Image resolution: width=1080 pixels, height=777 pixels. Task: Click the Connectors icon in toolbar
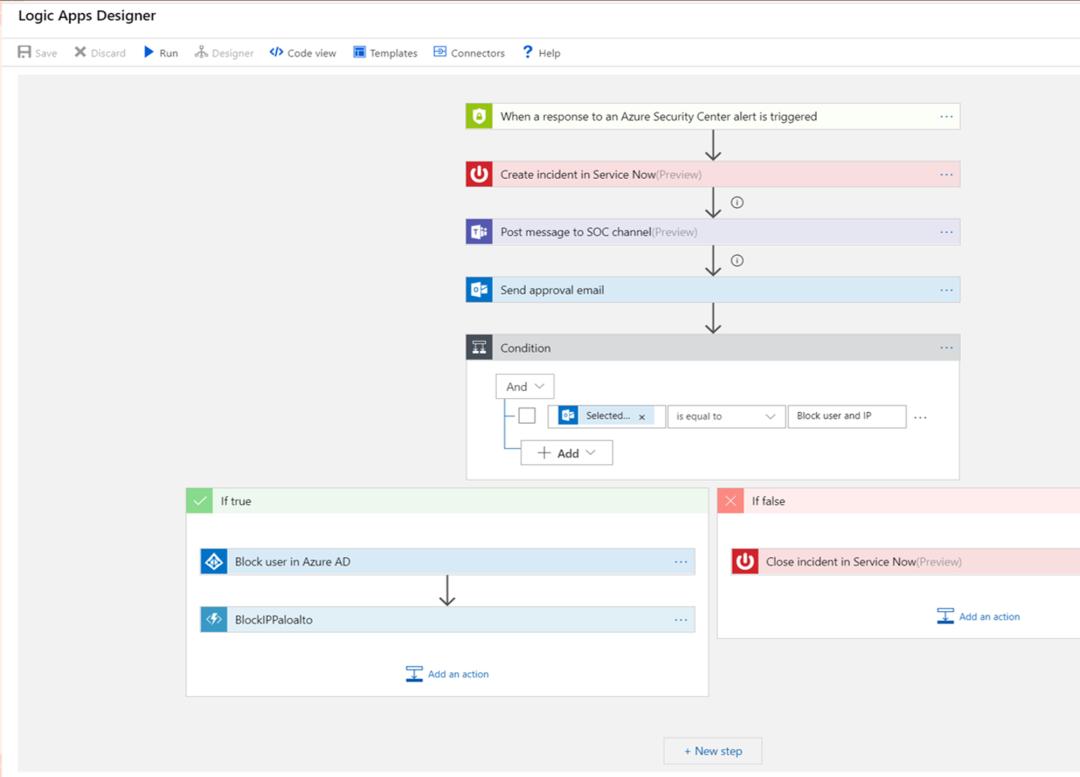440,52
